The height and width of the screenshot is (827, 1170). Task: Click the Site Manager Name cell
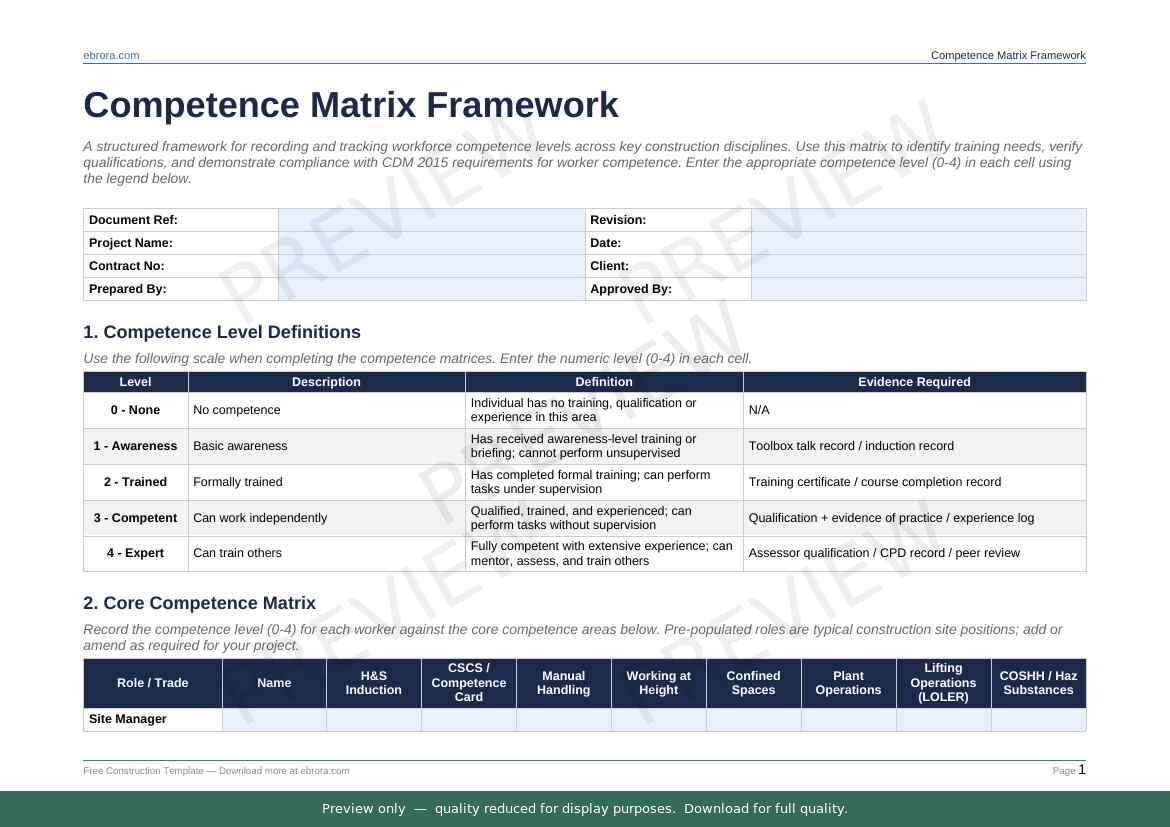coord(274,720)
